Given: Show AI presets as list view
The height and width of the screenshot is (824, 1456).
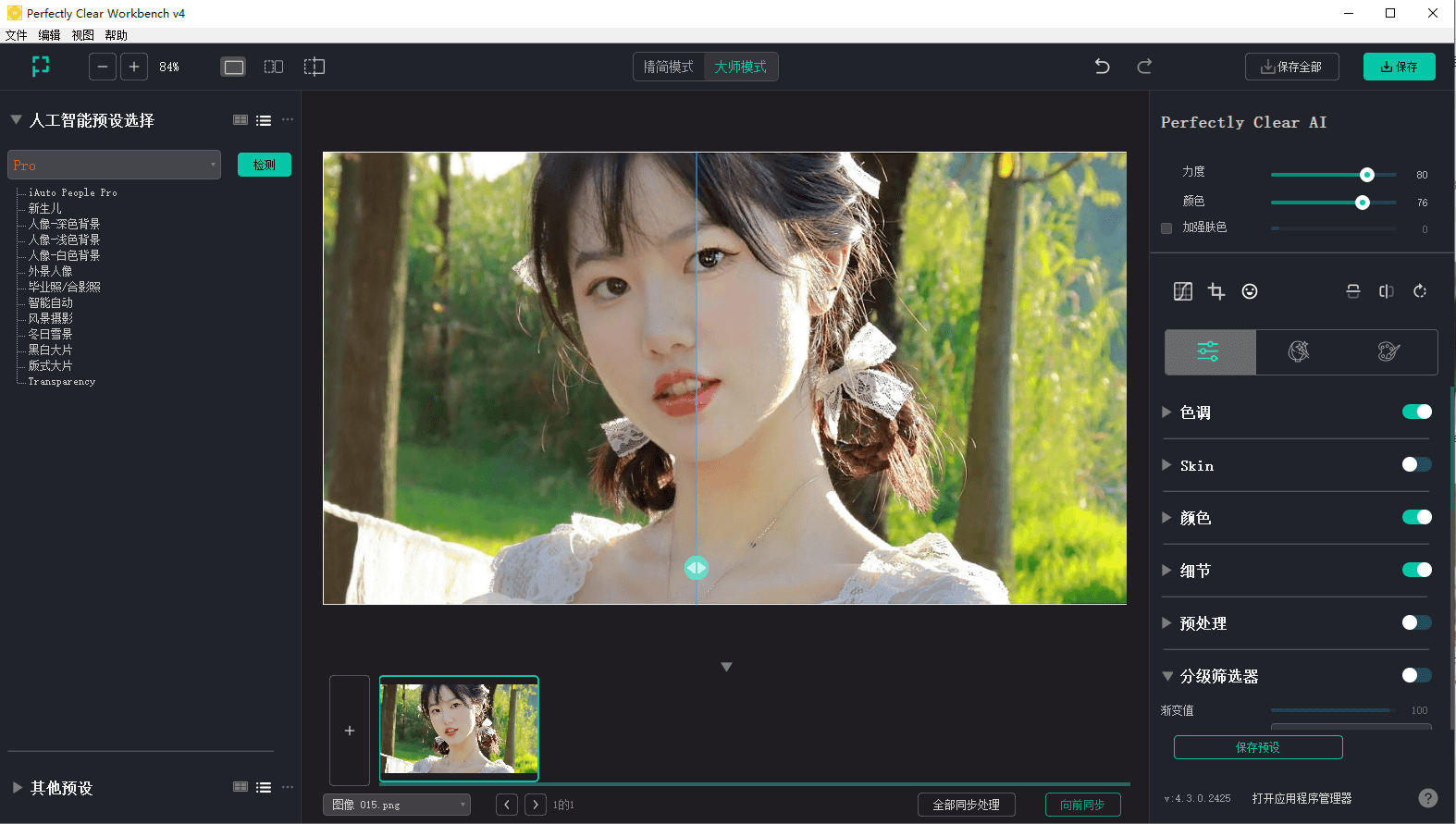Looking at the screenshot, I should point(264,120).
